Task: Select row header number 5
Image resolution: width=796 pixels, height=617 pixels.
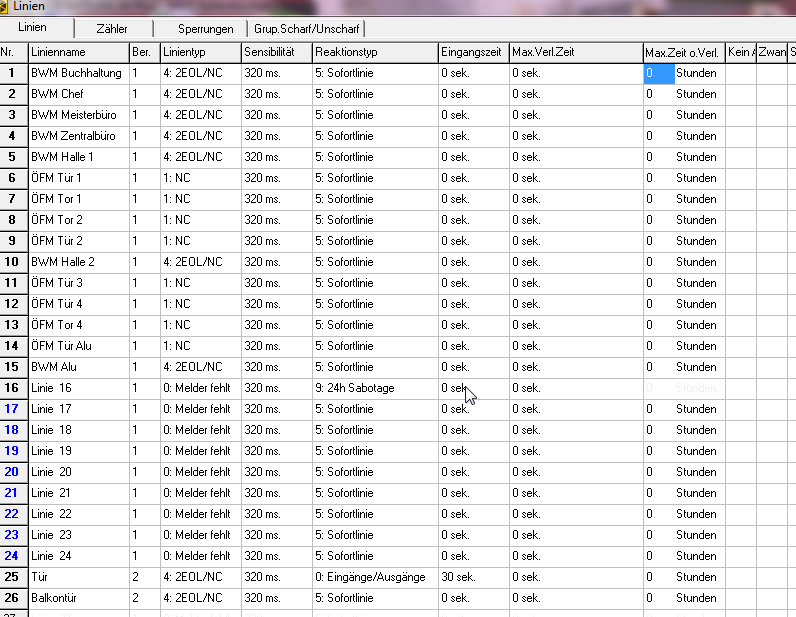Action: click(x=13, y=157)
